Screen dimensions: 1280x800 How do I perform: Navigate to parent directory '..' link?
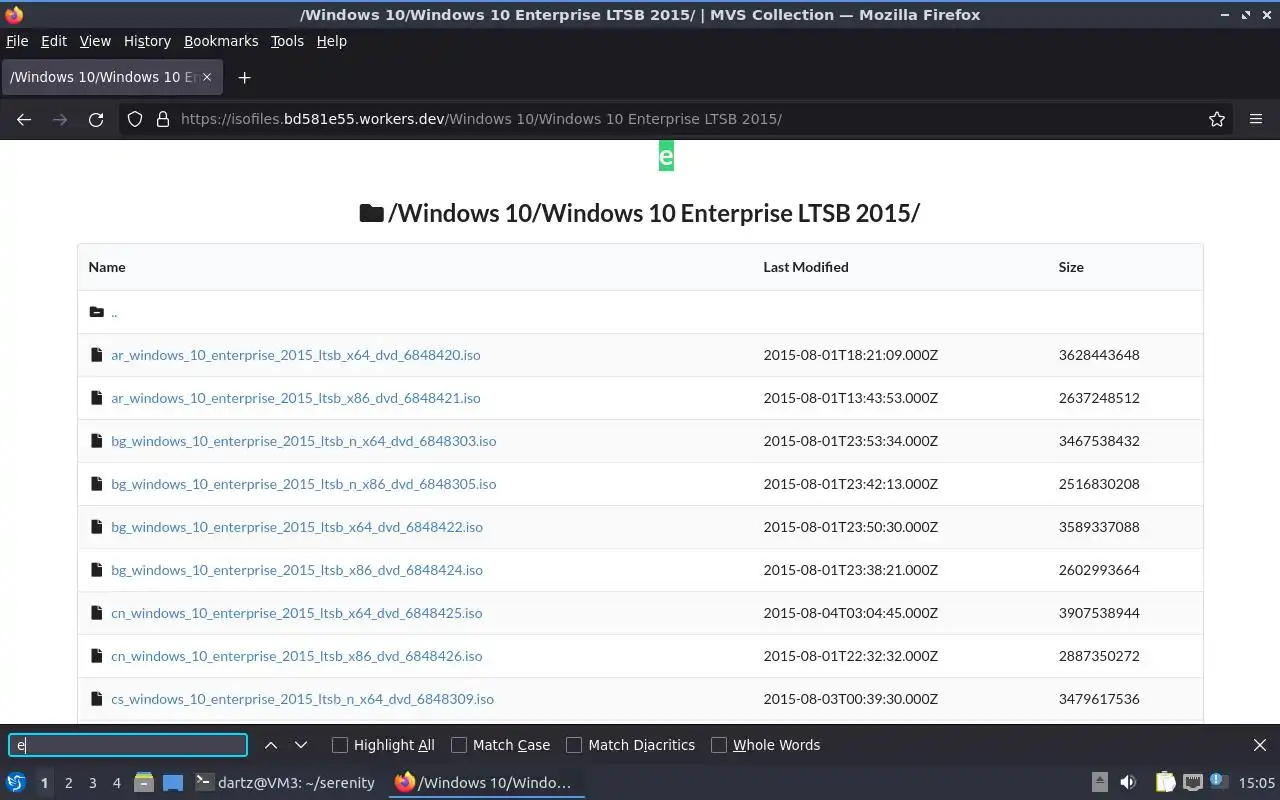click(114, 312)
